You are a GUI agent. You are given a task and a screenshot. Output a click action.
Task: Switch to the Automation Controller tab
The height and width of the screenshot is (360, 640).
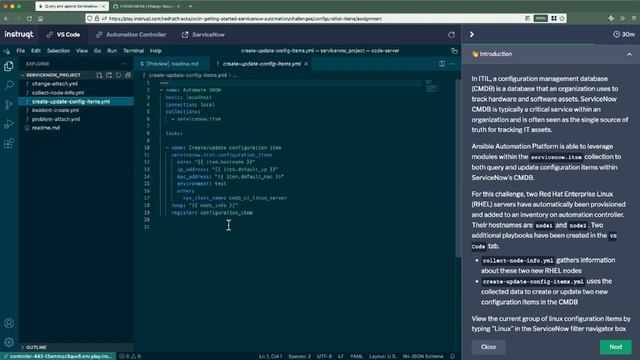[x=131, y=35]
